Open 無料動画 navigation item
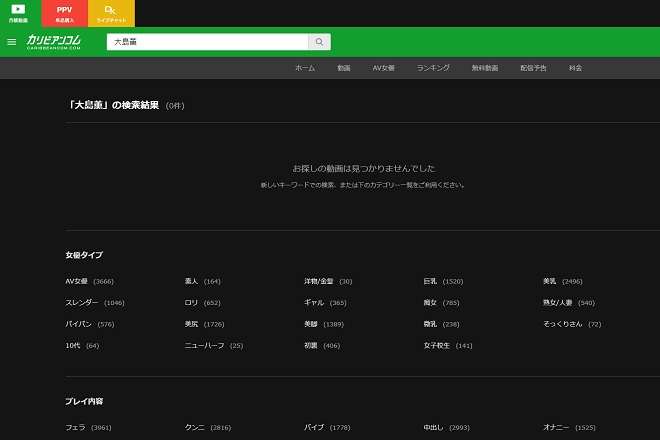660x440 pixels. pyautogui.click(x=484, y=68)
